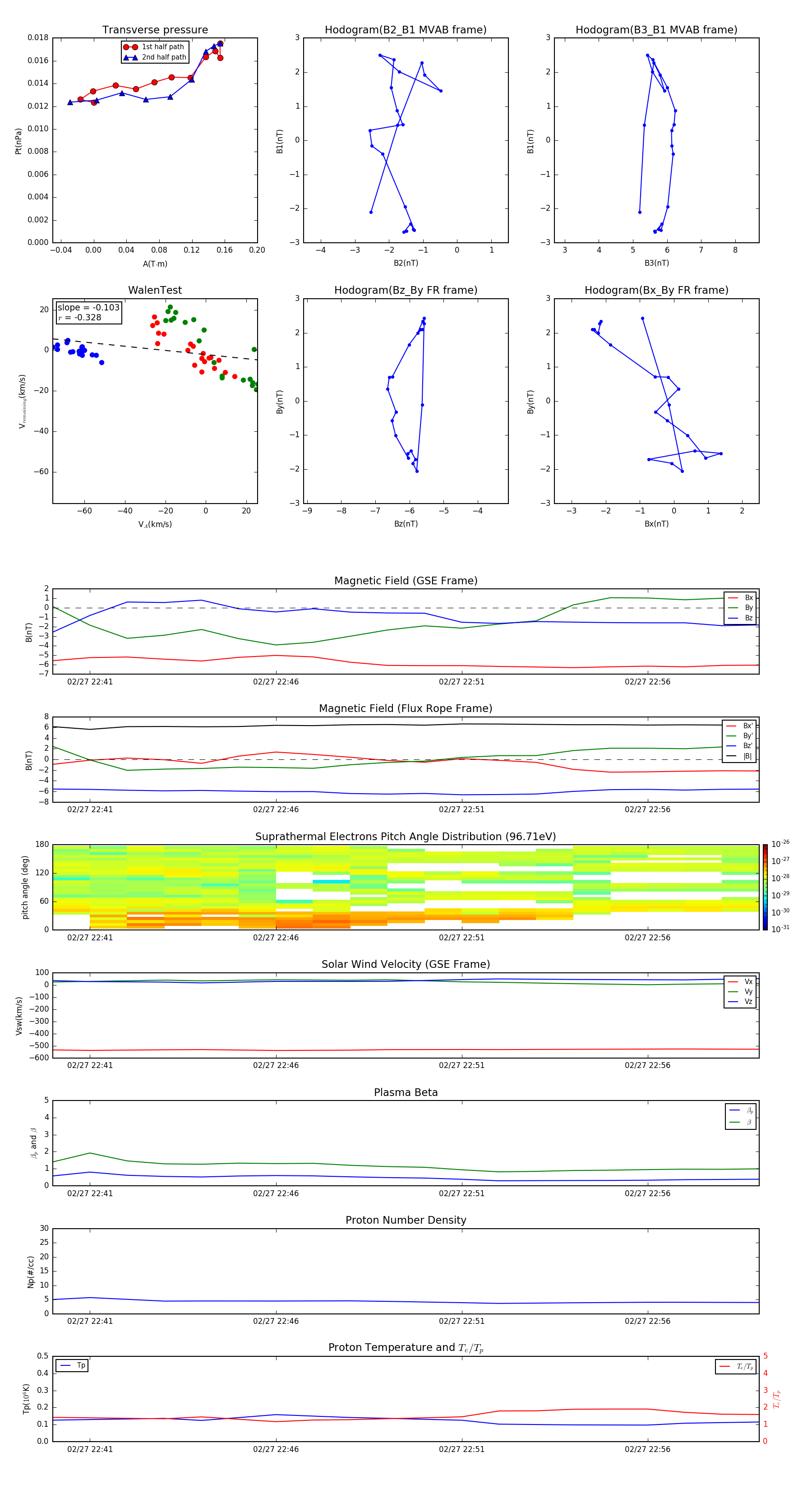812x1489 pixels.
Task: Select the red 'Te/Tp' legend entry
Action: (x=736, y=1366)
